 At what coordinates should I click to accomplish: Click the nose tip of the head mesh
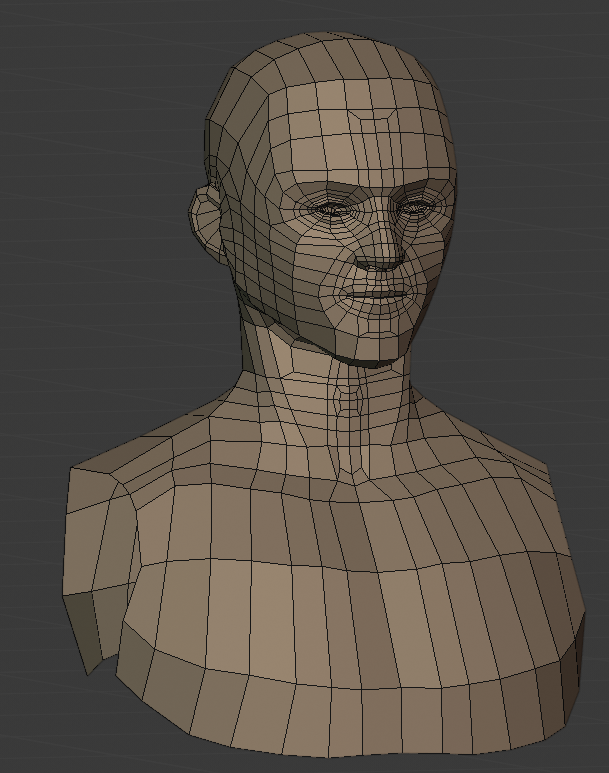point(383,258)
